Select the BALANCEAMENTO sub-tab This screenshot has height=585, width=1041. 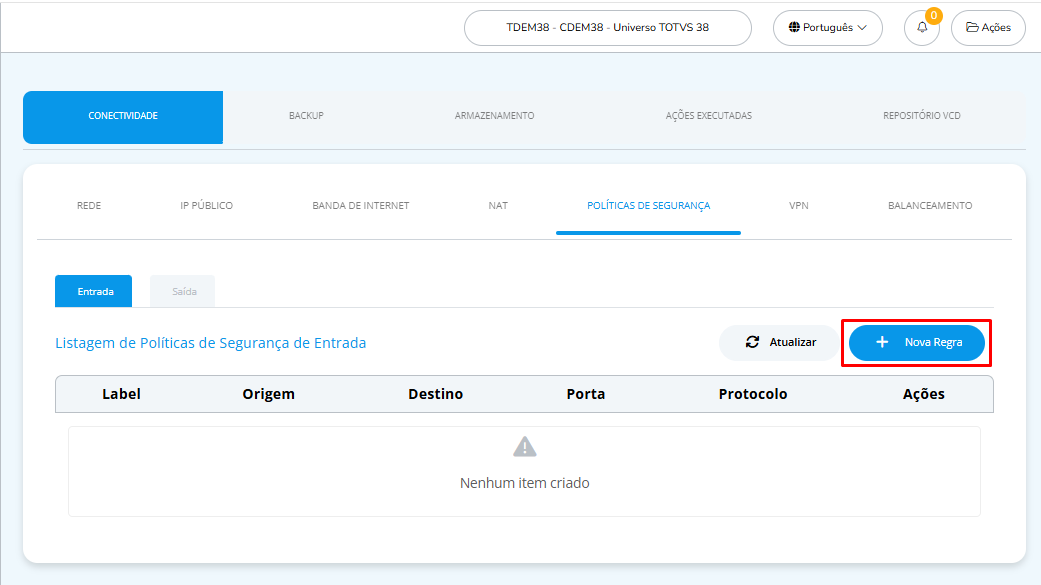point(930,206)
